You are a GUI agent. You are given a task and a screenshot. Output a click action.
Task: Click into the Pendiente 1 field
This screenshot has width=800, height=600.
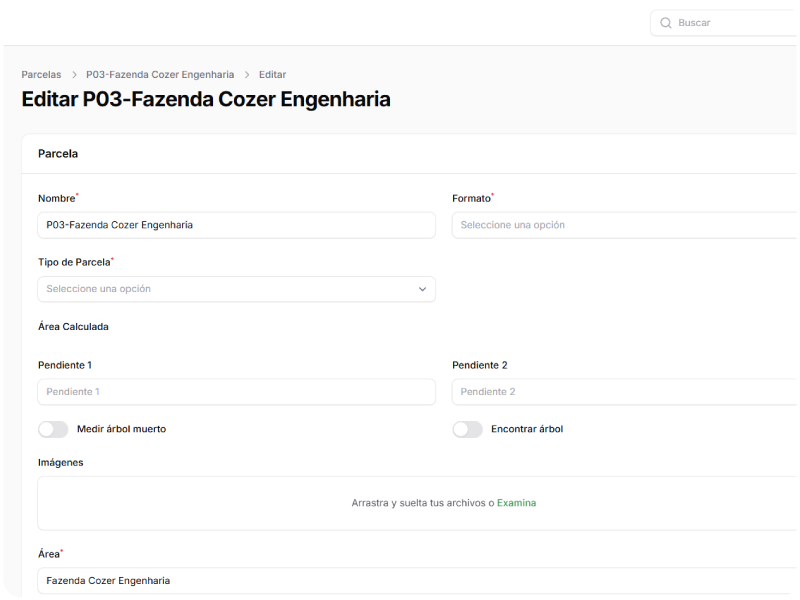click(x=236, y=392)
